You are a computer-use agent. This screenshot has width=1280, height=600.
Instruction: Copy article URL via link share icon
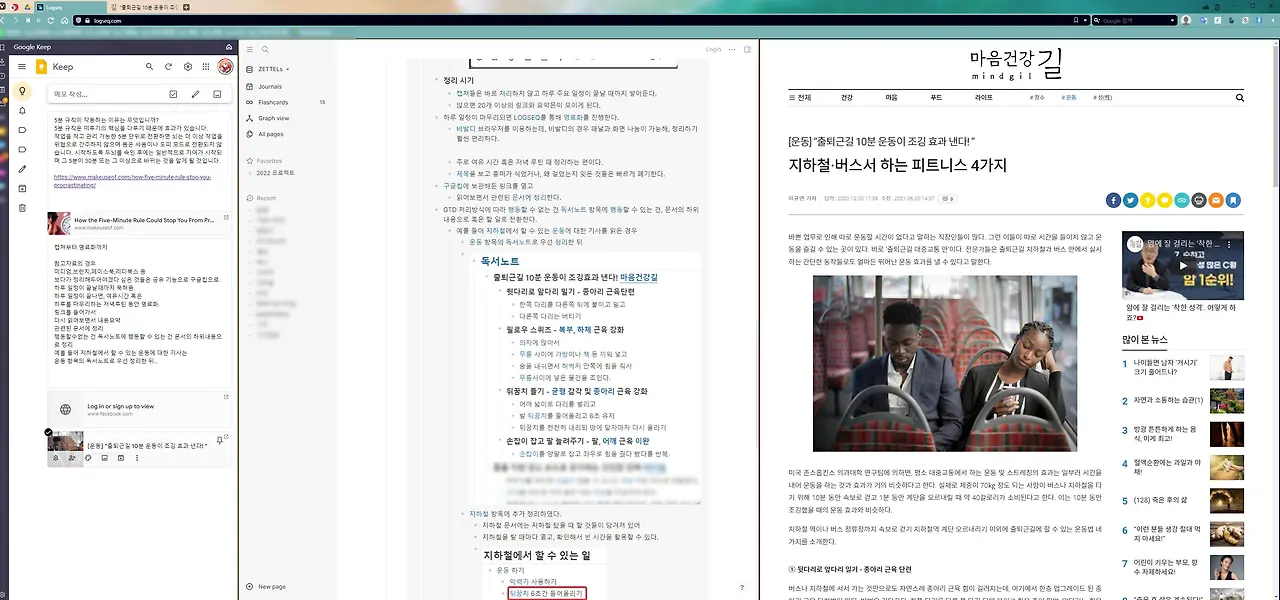(x=1182, y=200)
